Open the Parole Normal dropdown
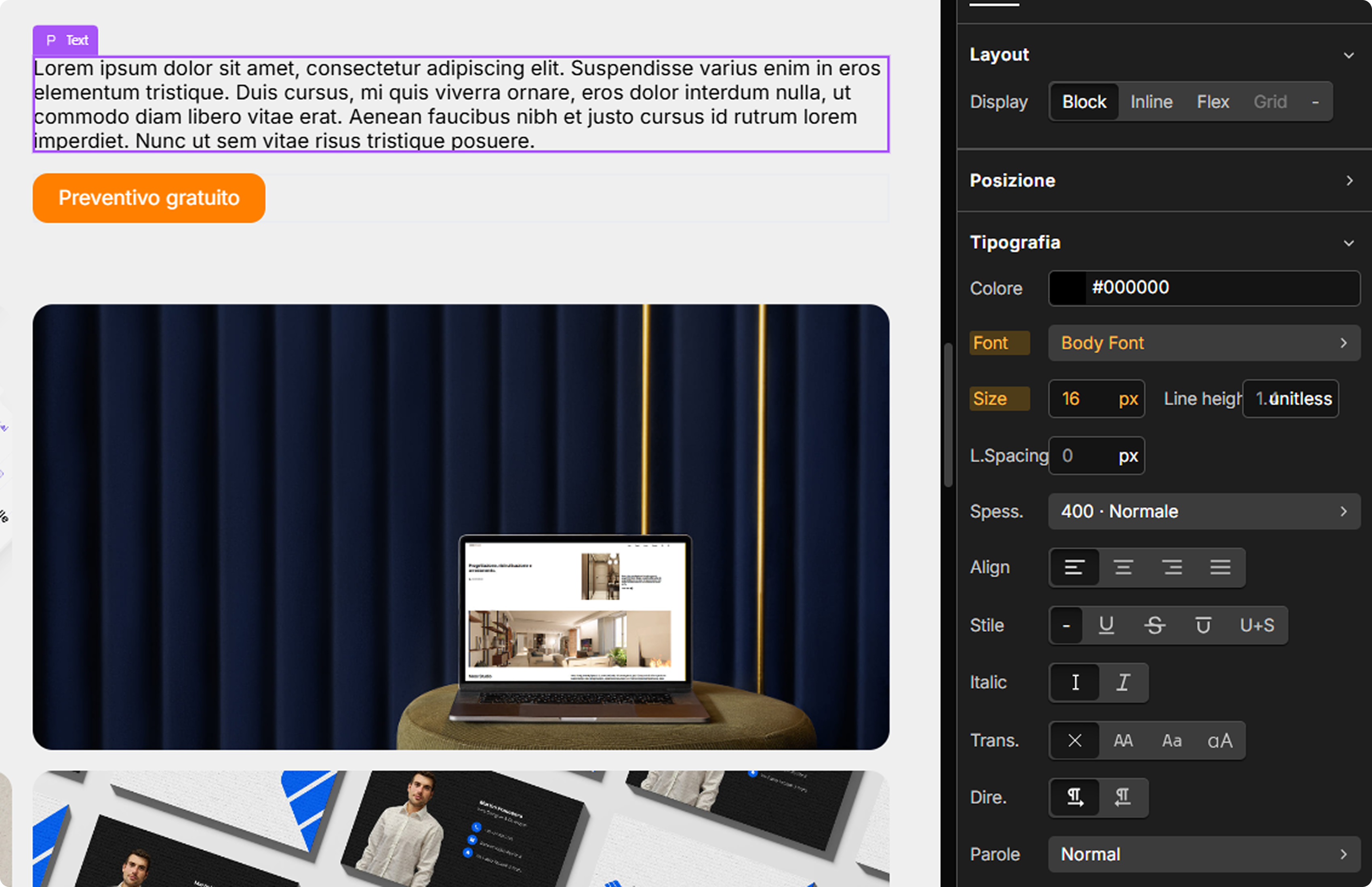Image resolution: width=1372 pixels, height=887 pixels. 1204,854
